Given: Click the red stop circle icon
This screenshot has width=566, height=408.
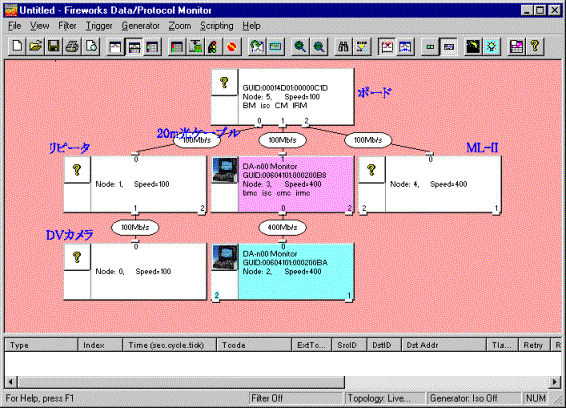Looking at the screenshot, I should pyautogui.click(x=232, y=47).
